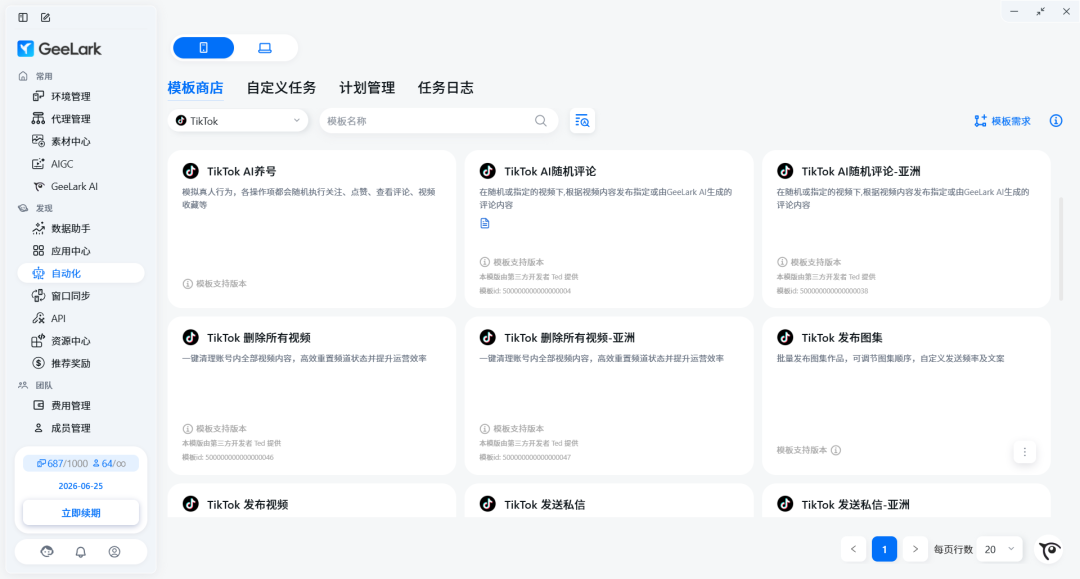This screenshot has width=1080, height=579.
Task: Click the document icon in TikTok AI随机评论 card
Action: tap(485, 224)
